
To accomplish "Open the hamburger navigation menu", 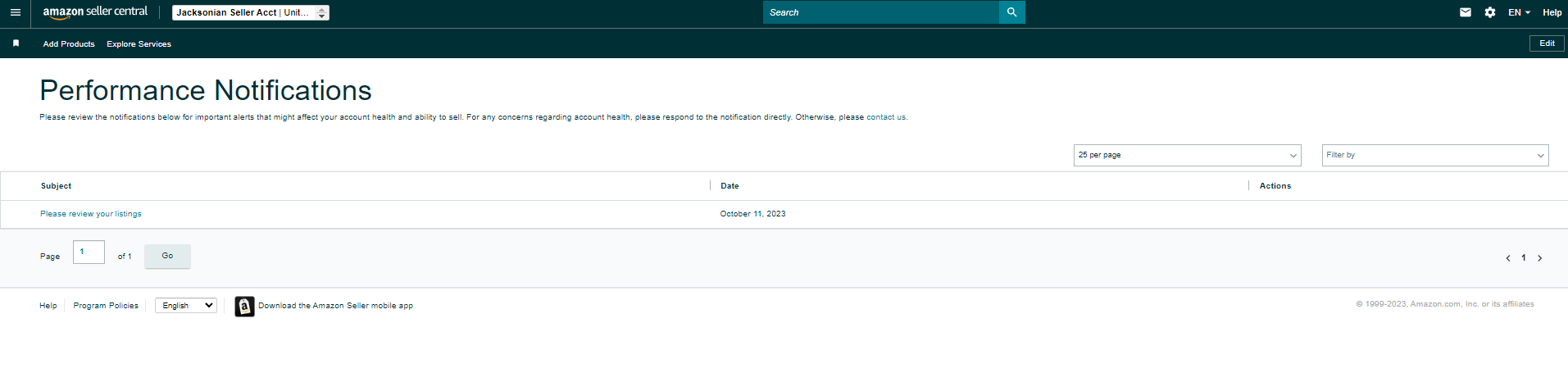I will [x=15, y=12].
